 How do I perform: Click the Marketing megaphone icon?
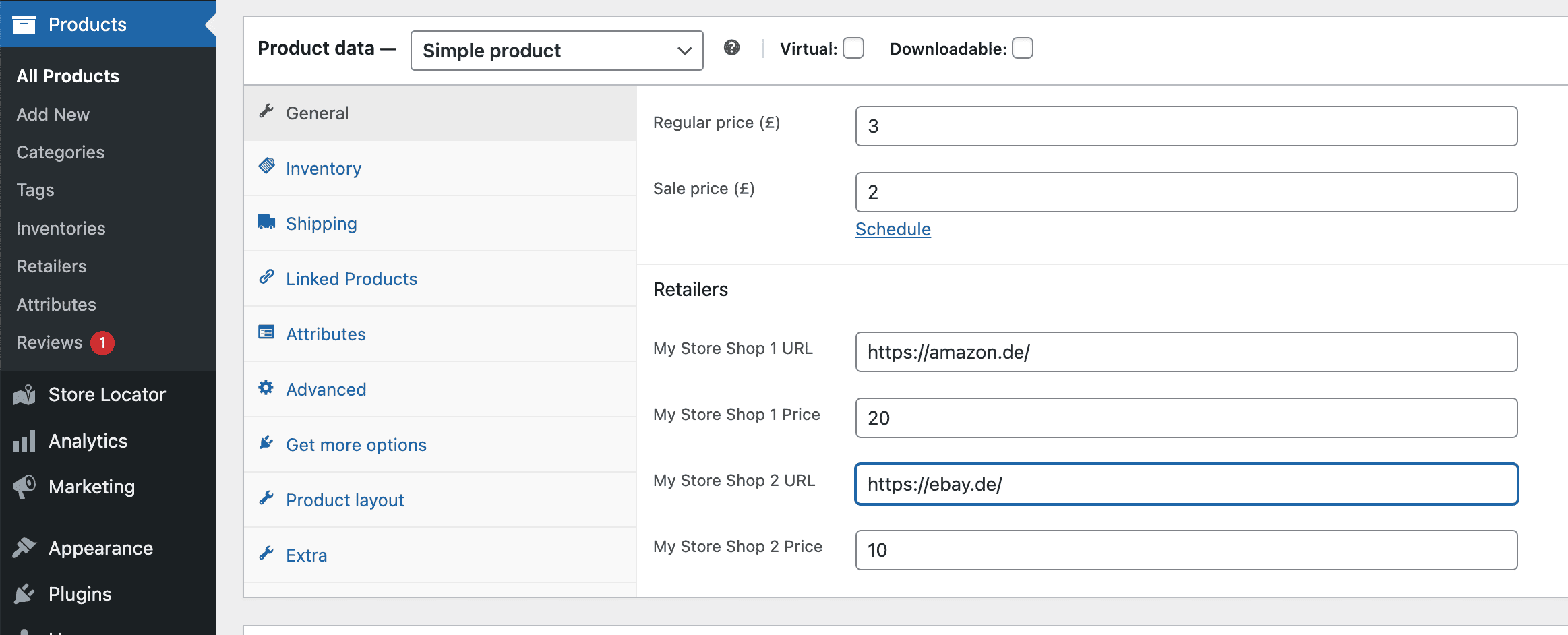[24, 487]
